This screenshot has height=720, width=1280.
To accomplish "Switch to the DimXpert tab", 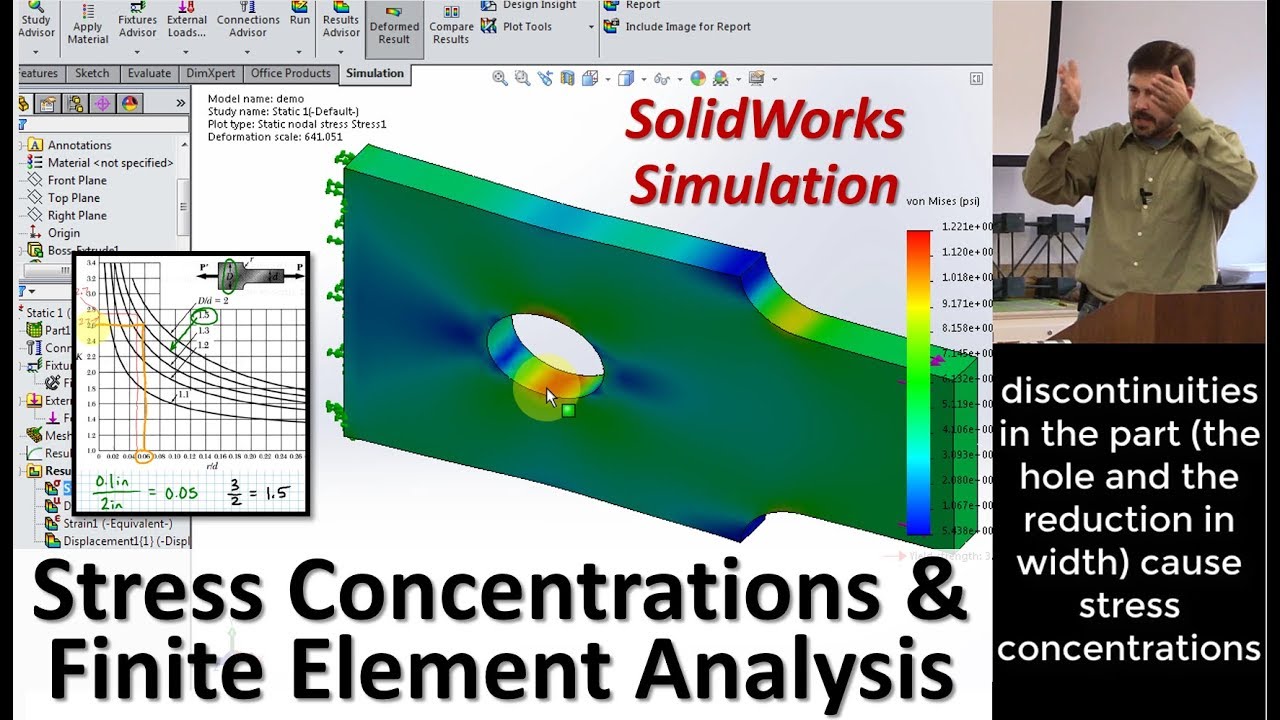I will tap(213, 73).
